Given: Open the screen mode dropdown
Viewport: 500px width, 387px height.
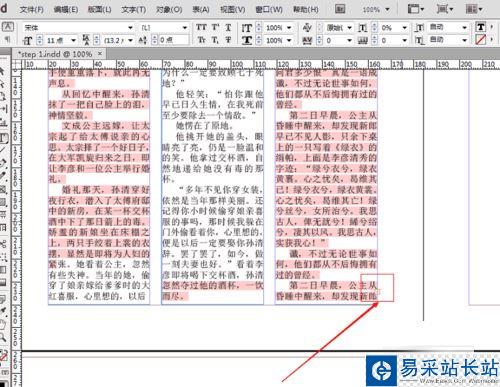Looking at the screenshot, I should coord(446,9).
